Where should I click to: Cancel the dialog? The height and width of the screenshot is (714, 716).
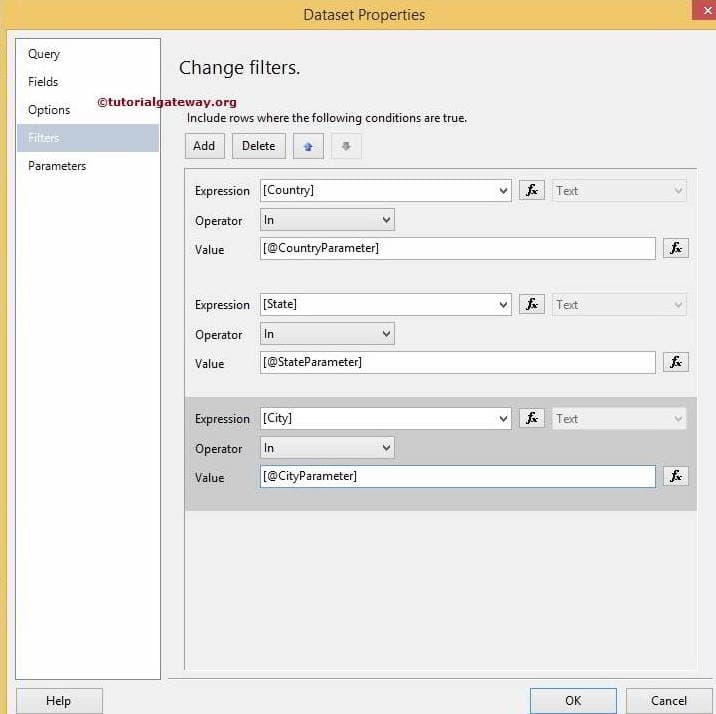coord(669,701)
